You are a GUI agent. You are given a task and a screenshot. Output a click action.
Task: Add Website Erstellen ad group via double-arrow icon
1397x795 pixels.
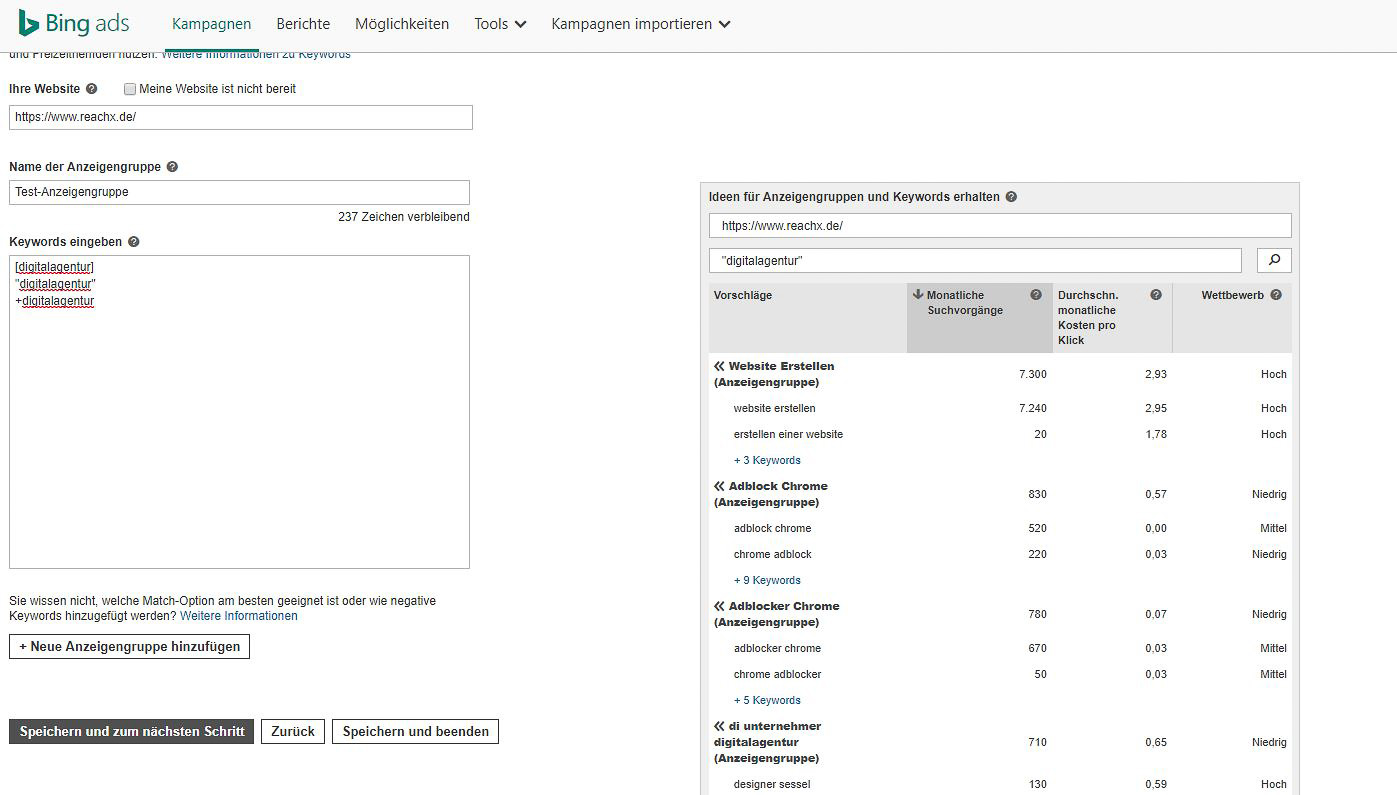click(x=719, y=366)
